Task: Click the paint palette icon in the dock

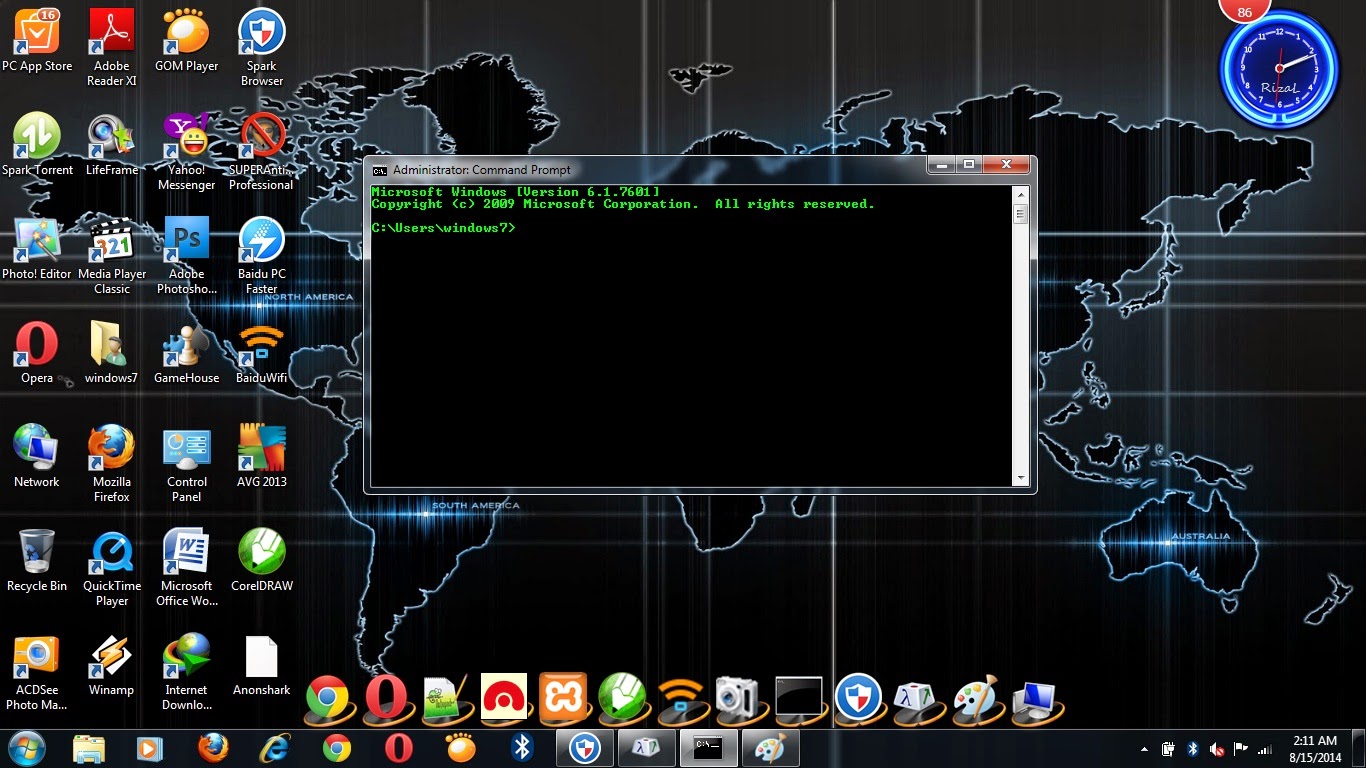Action: (x=975, y=698)
